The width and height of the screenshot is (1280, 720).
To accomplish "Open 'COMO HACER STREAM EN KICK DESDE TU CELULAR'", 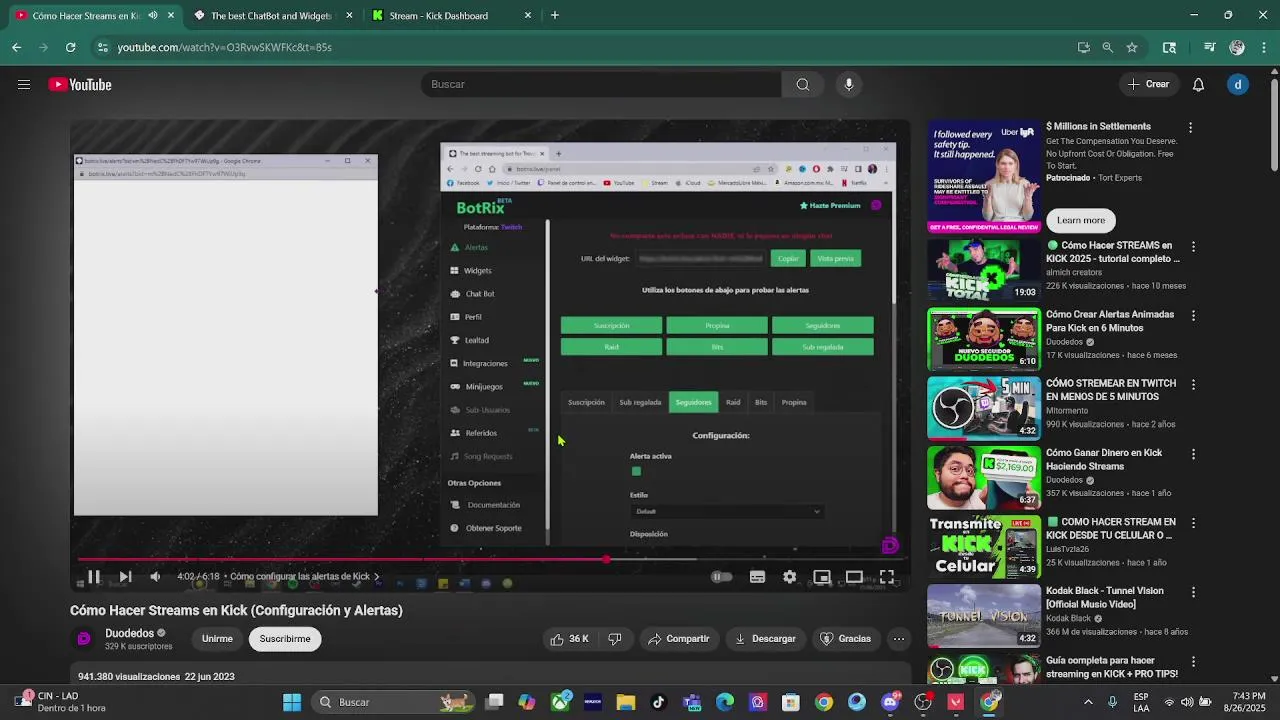I will [x=1111, y=529].
